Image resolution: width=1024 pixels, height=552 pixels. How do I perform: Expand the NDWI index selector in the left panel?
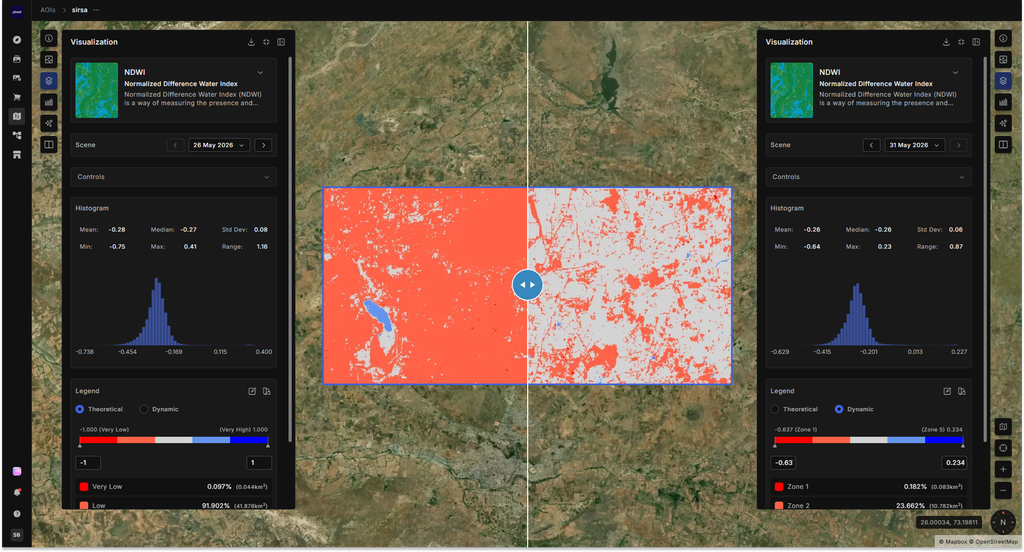261,73
